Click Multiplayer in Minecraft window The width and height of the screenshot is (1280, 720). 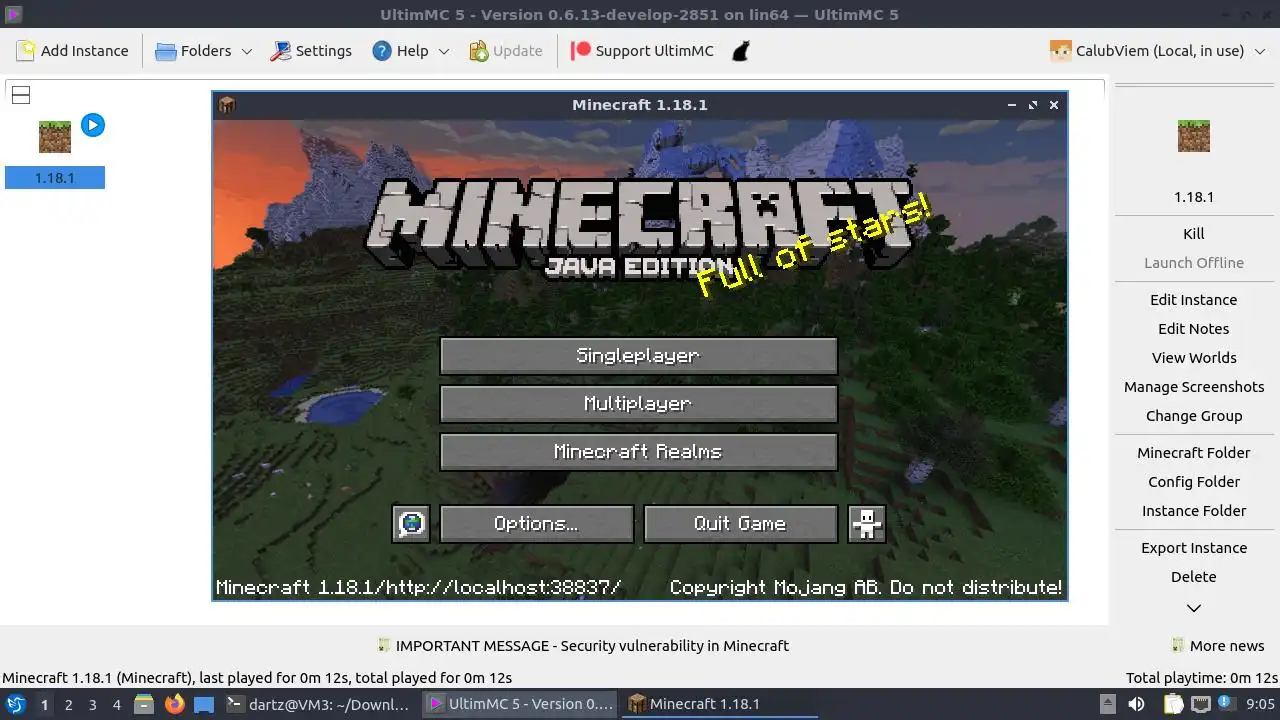tap(638, 404)
